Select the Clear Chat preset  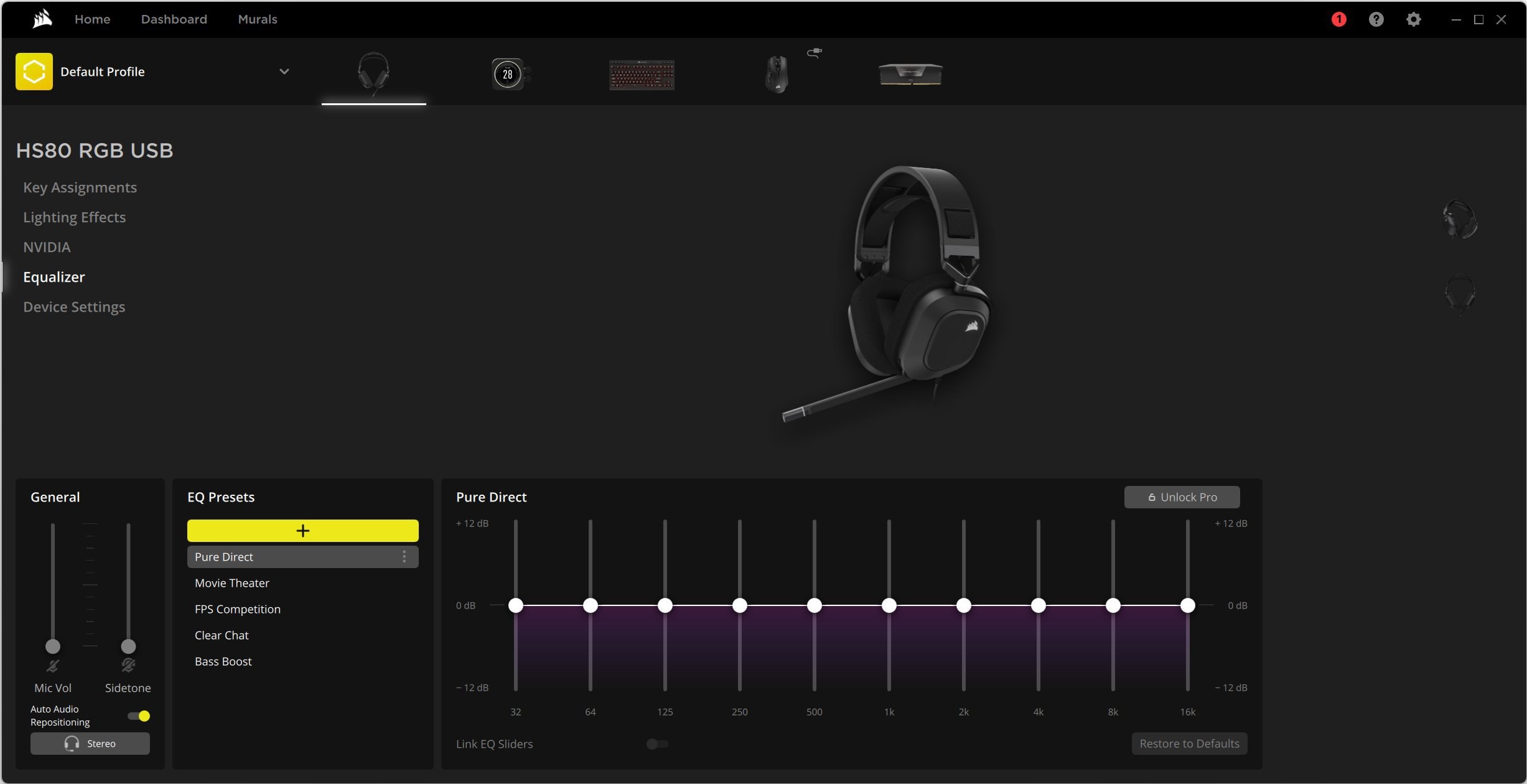303,635
